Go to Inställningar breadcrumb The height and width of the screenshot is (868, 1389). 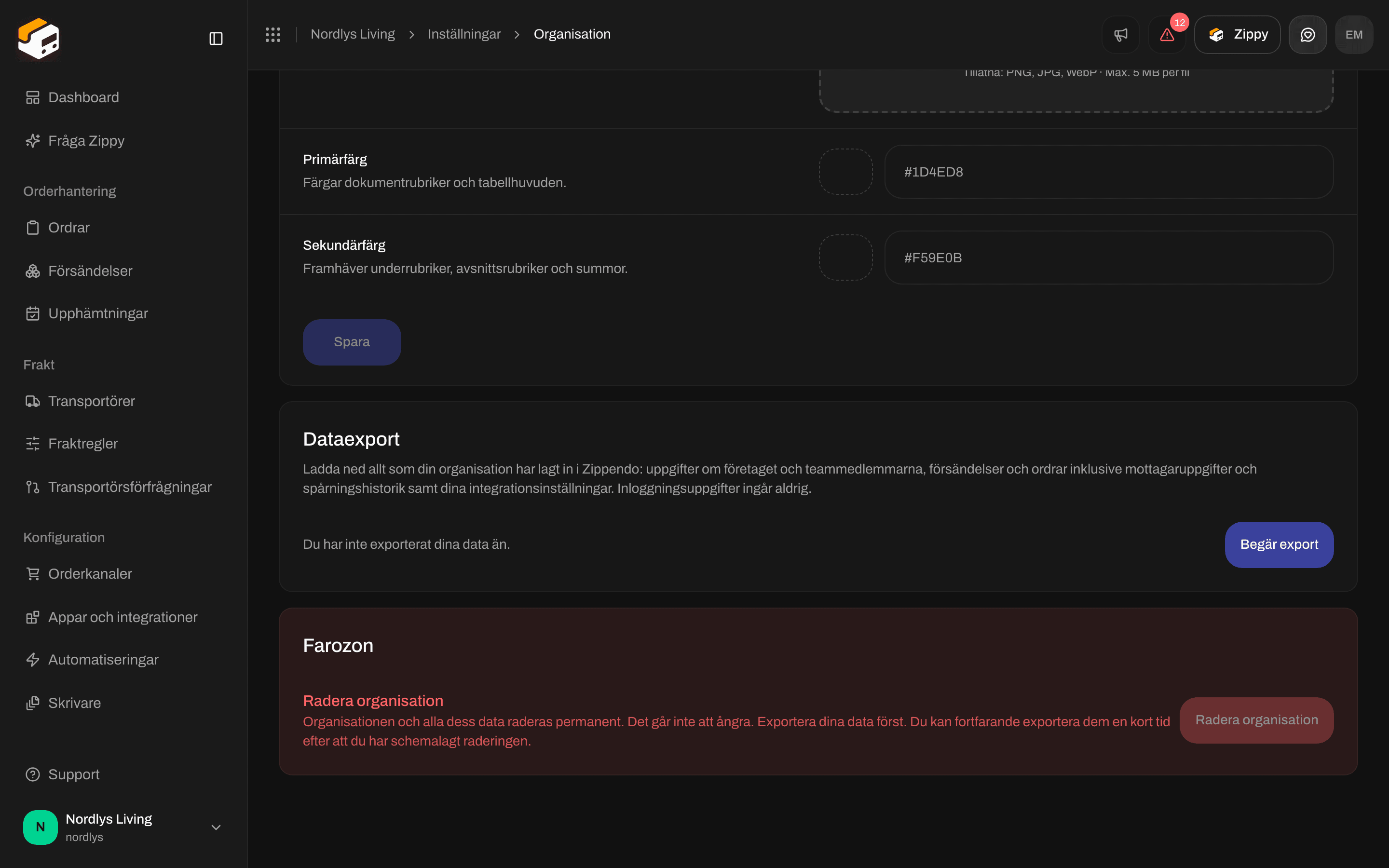464,34
